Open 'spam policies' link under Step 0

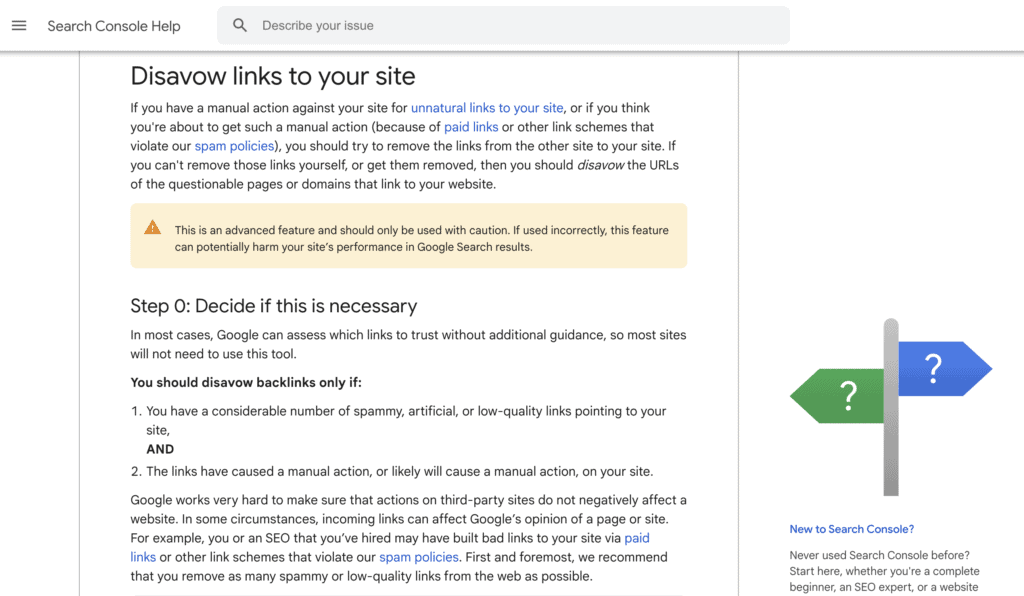click(418, 557)
